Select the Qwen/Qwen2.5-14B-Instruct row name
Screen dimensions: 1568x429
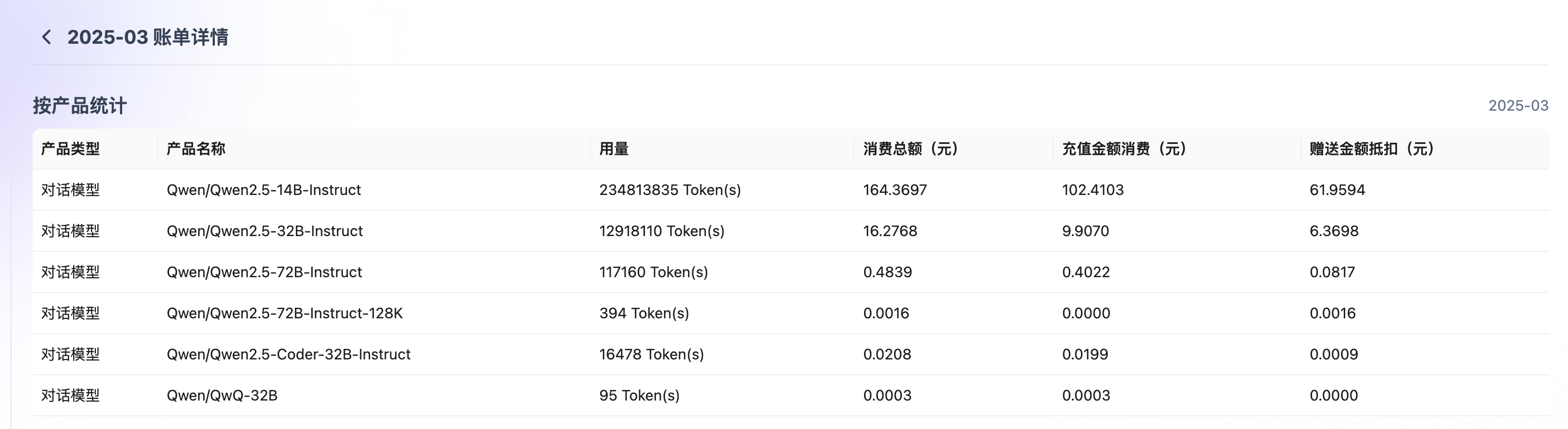264,190
